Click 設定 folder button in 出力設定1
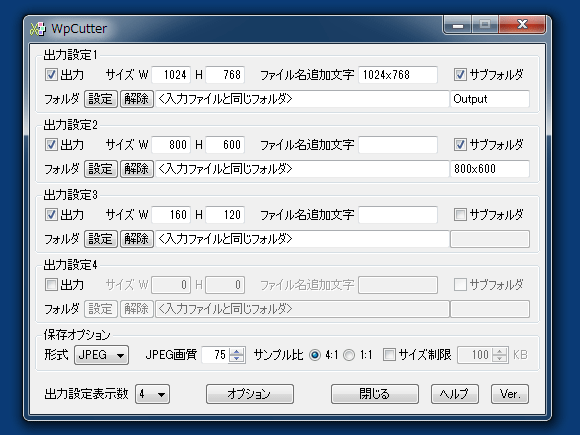Screen dimensions: 580x435 point(101,99)
